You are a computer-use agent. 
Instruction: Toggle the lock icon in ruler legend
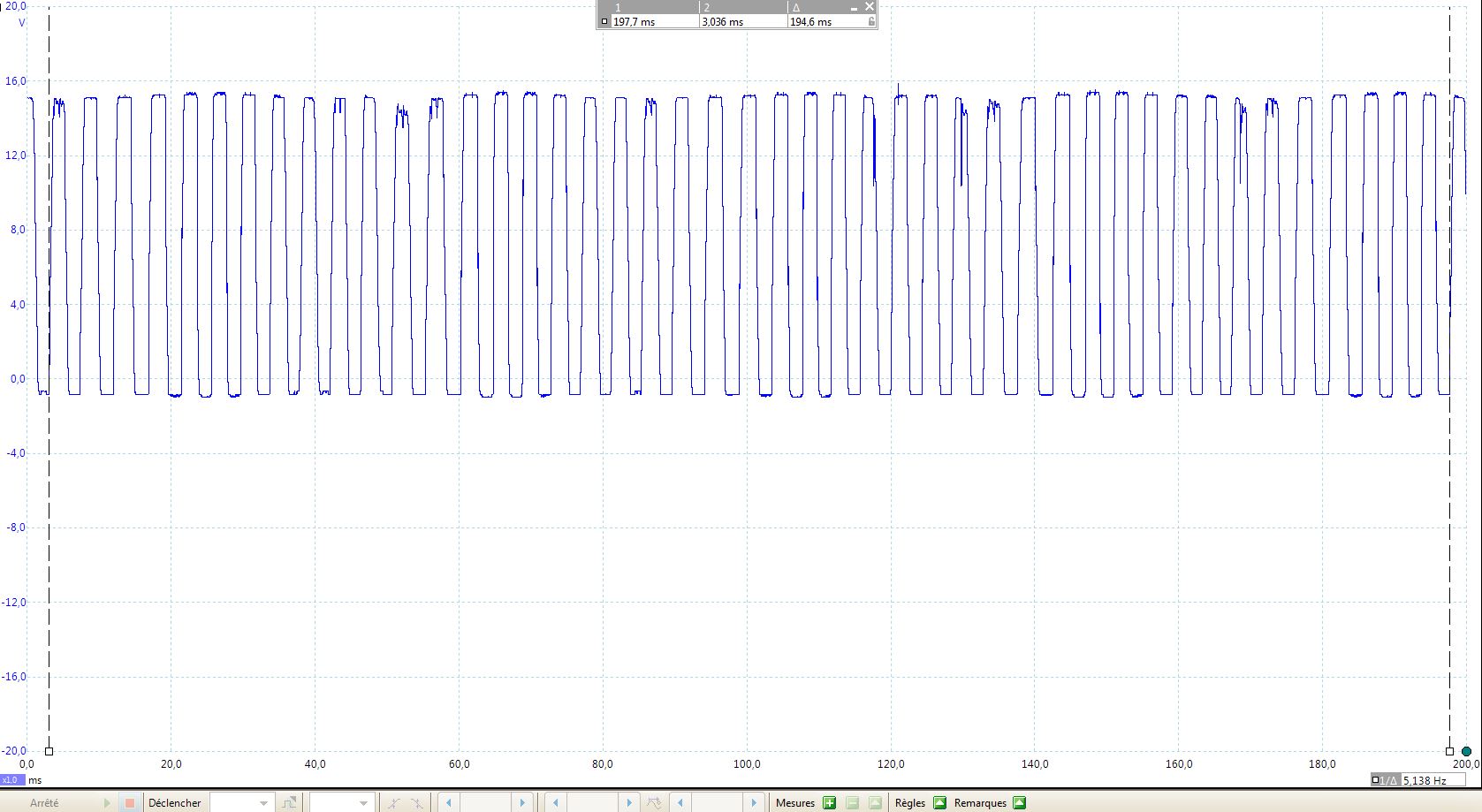(x=871, y=21)
